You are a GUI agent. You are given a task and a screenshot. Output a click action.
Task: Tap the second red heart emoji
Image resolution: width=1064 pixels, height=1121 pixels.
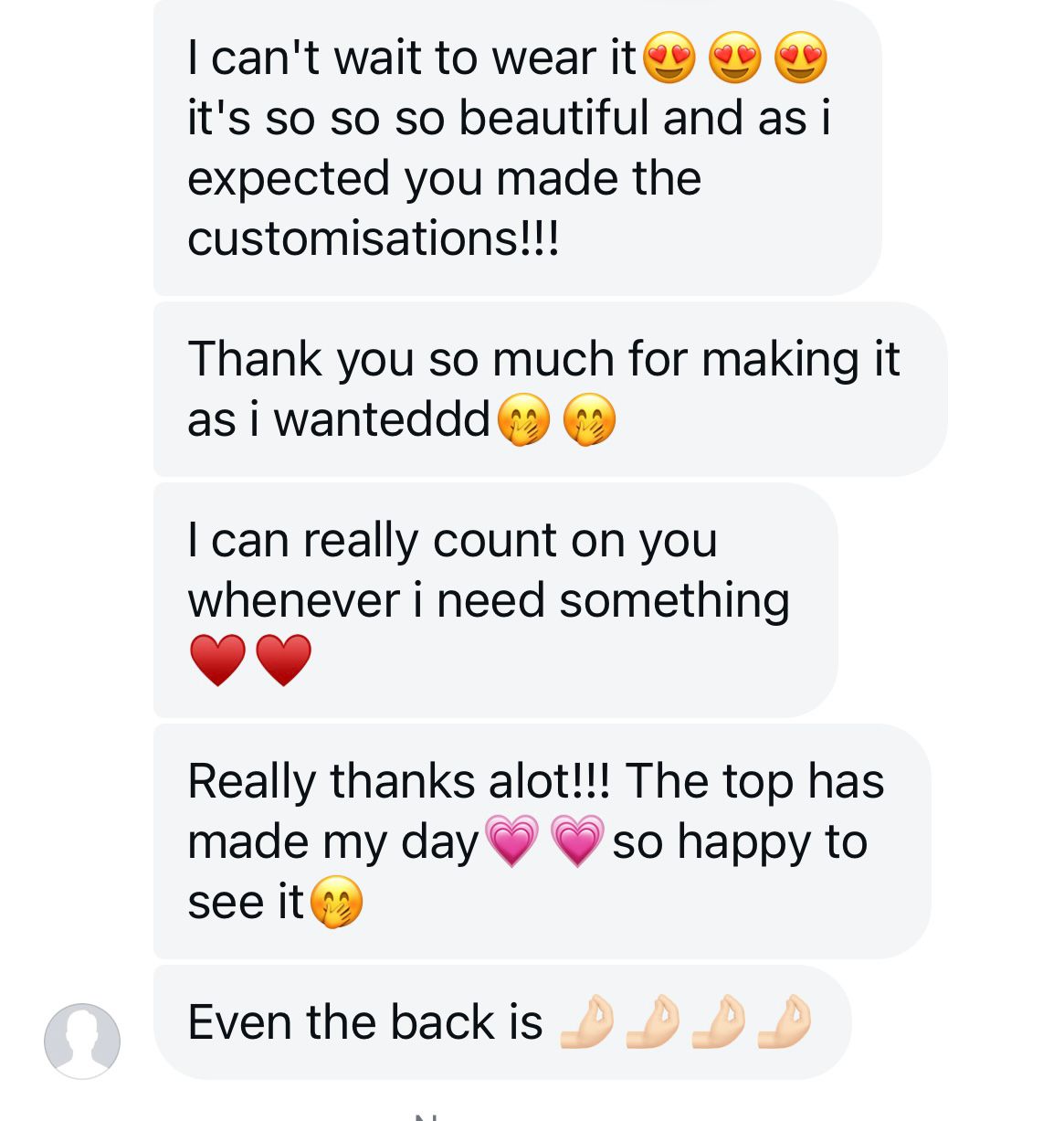283,661
